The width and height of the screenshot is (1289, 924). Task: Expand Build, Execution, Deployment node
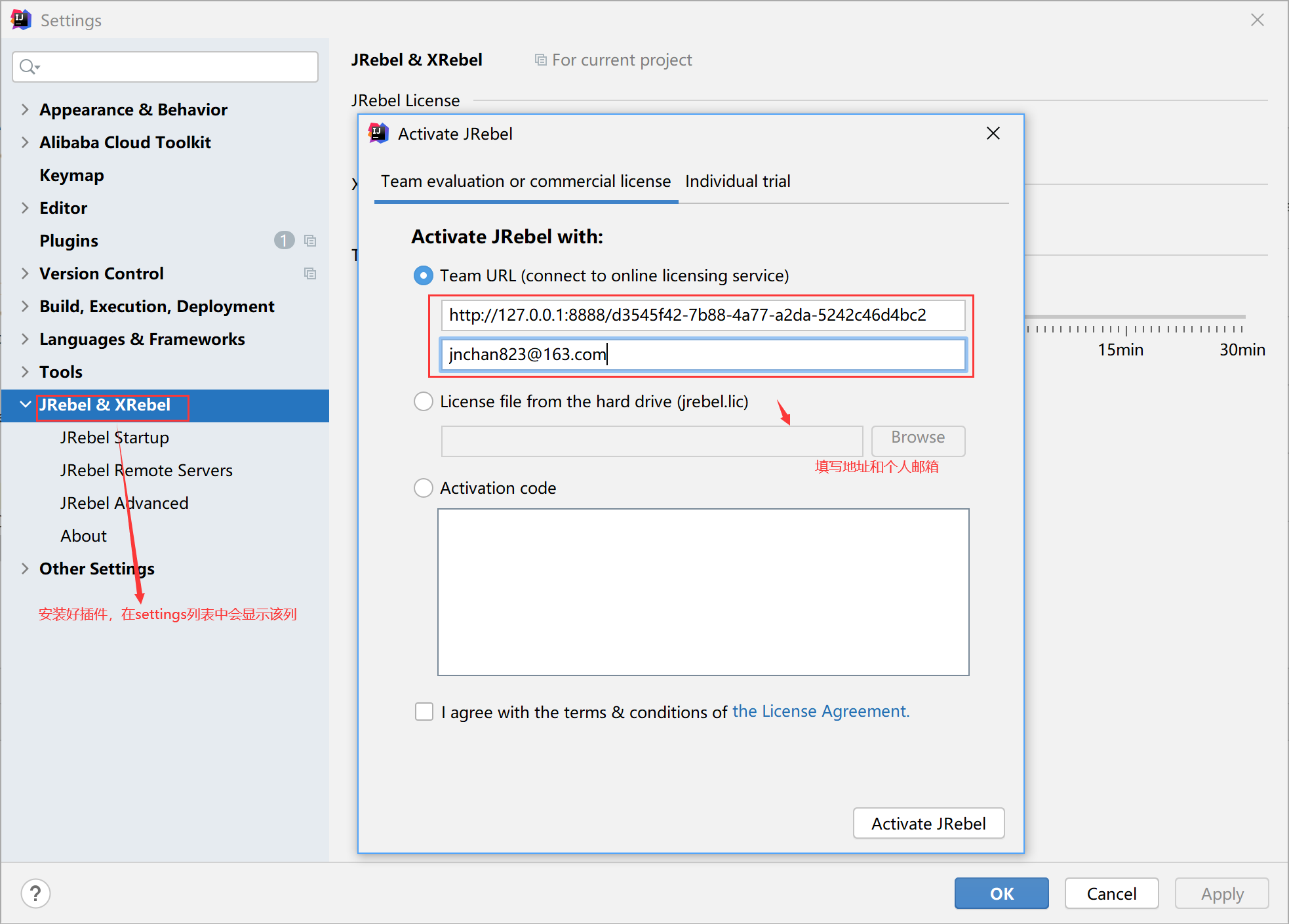pos(25,306)
